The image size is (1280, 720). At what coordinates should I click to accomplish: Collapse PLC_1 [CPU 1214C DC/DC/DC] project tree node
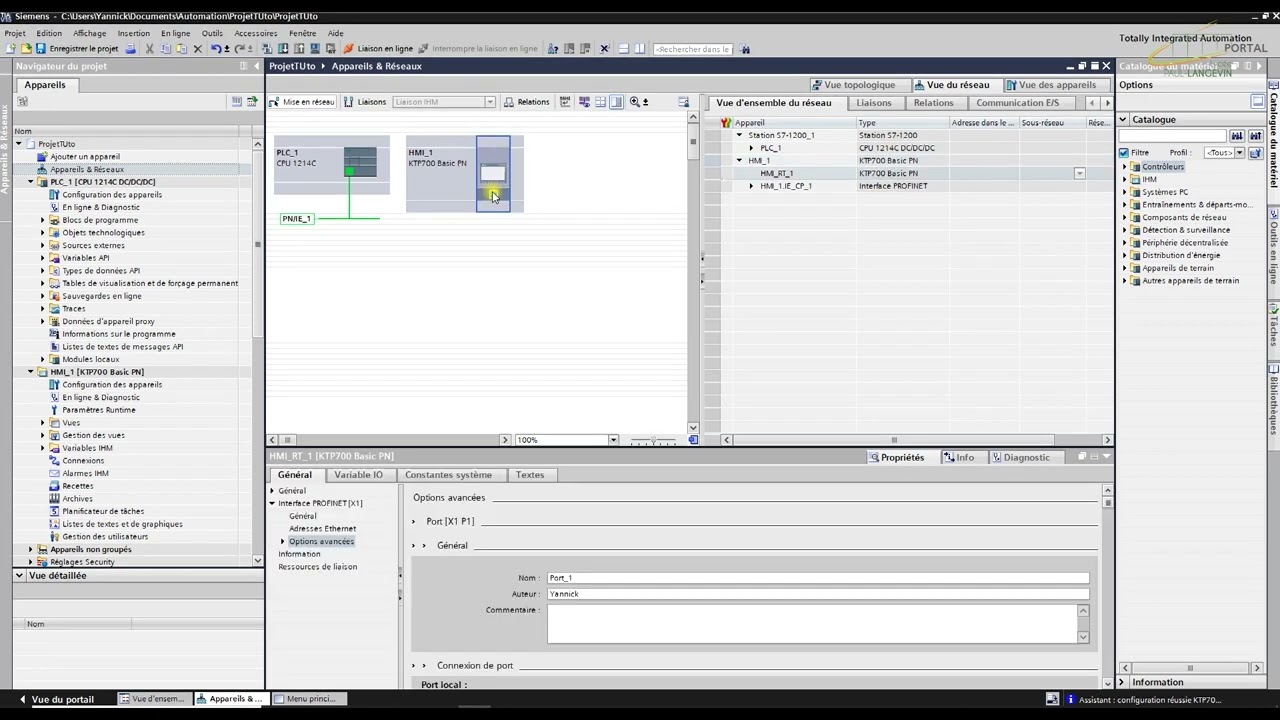(31, 182)
